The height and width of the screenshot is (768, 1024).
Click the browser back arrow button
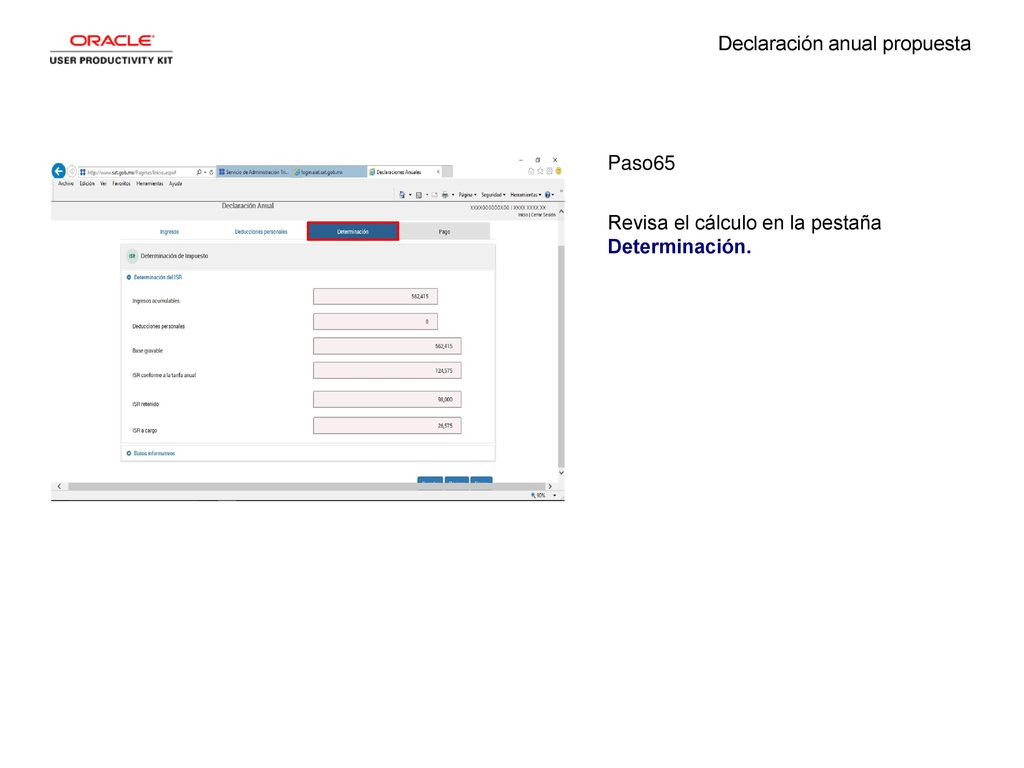click(59, 171)
